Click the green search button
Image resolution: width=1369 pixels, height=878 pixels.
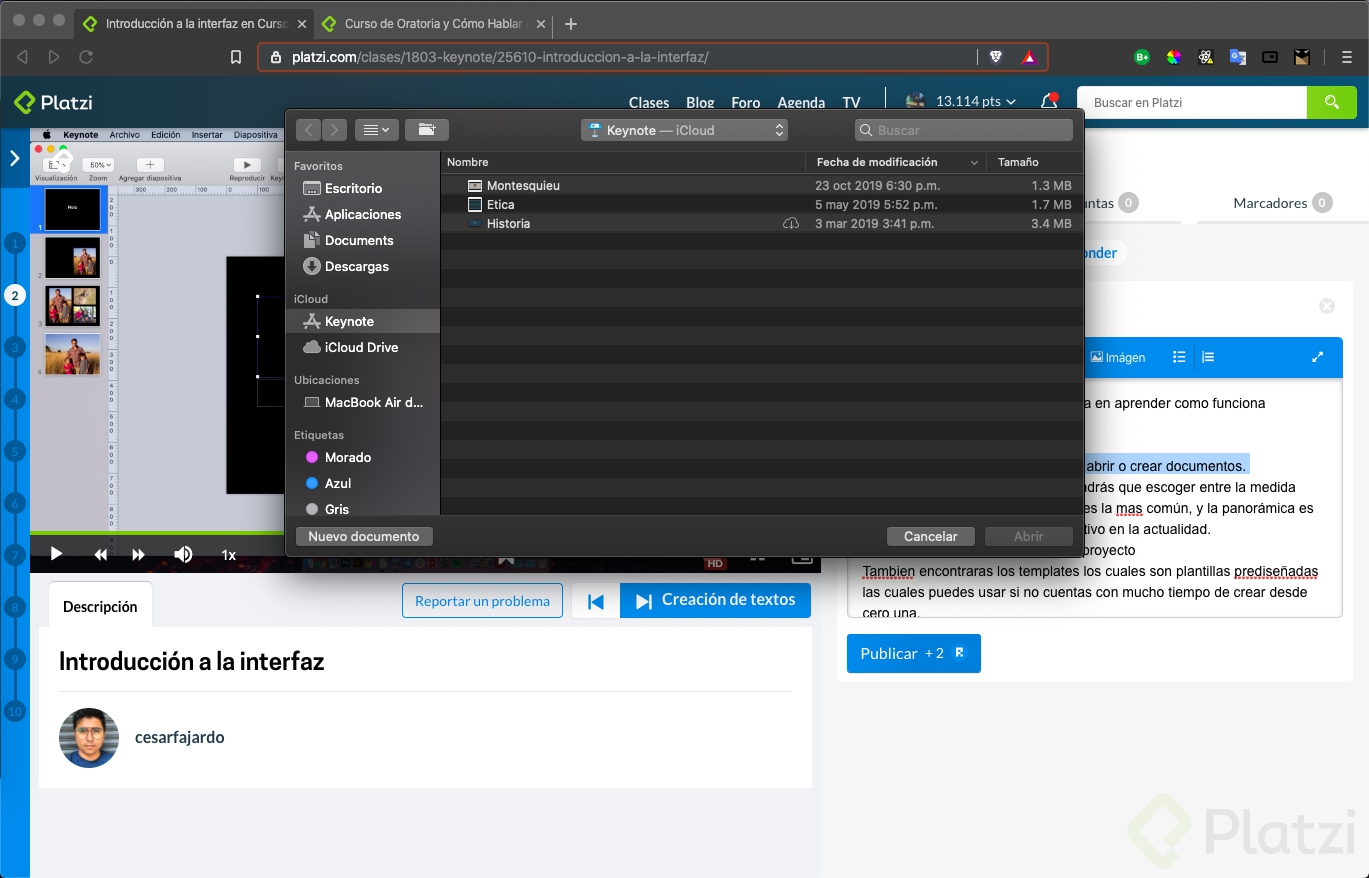coord(1331,102)
